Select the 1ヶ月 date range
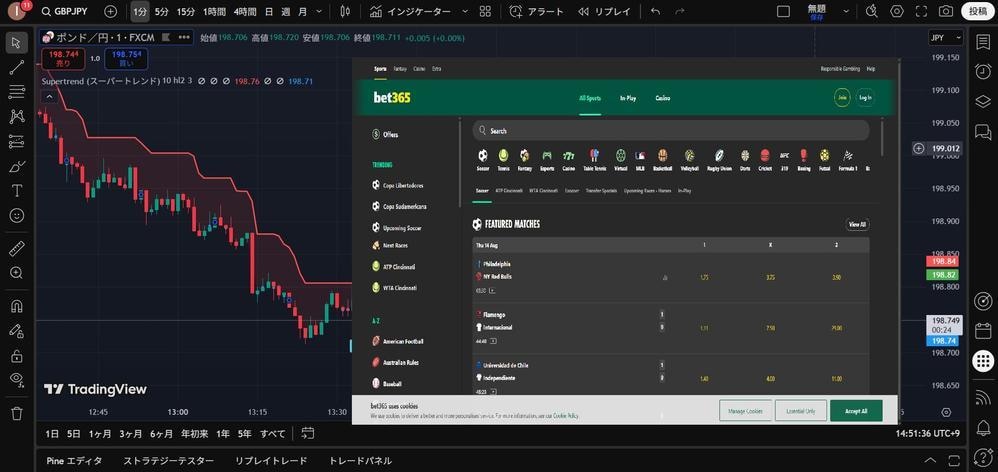Viewport: 998px width, 472px height. [x=100, y=434]
